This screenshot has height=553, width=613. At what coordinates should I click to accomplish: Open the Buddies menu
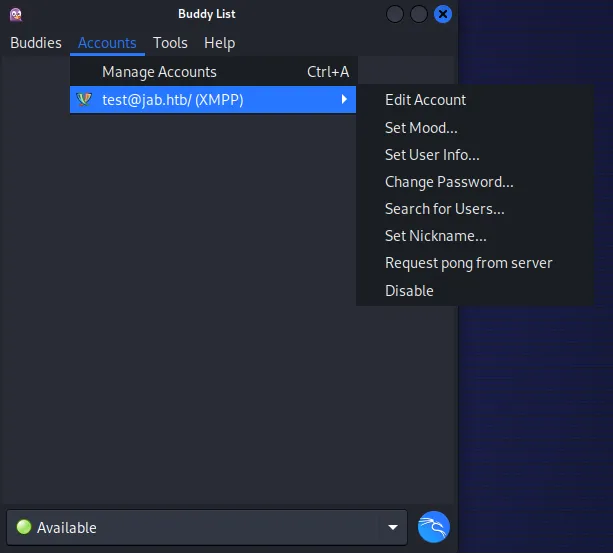(36, 43)
